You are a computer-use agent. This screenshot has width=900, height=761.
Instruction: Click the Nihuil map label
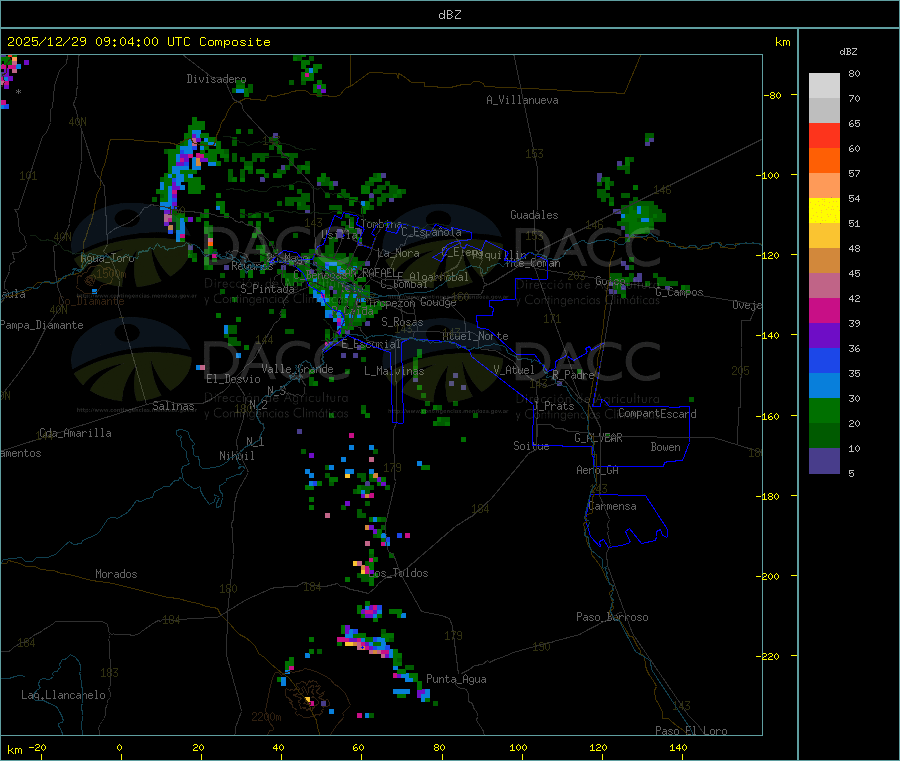[236, 456]
